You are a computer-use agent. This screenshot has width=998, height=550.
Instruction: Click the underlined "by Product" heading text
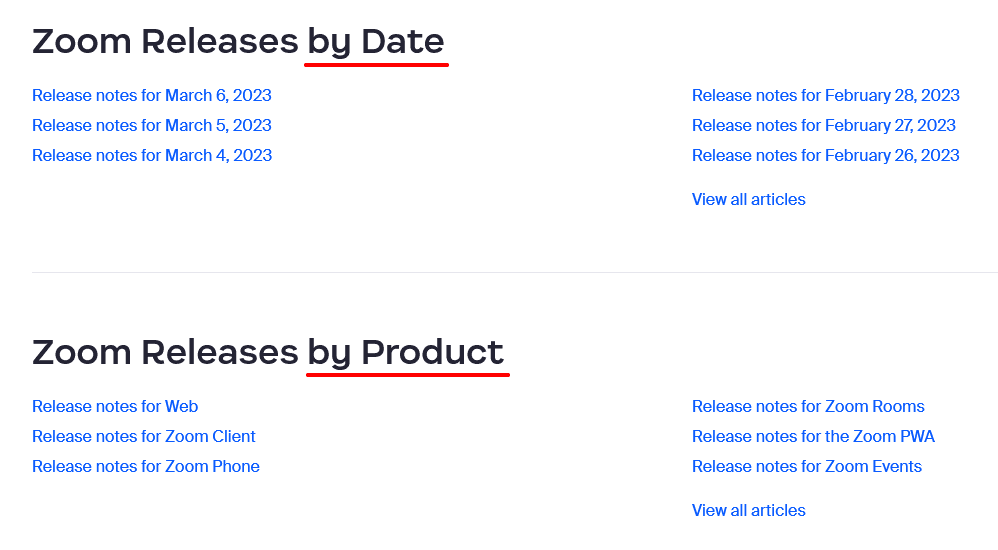coord(405,353)
